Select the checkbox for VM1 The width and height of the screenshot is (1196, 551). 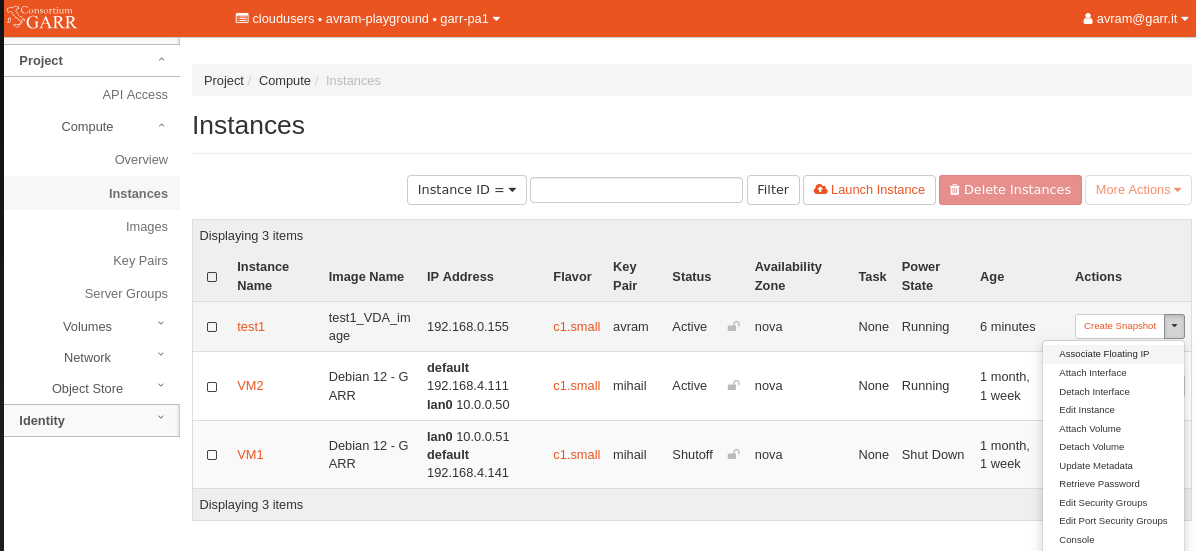tap(212, 455)
